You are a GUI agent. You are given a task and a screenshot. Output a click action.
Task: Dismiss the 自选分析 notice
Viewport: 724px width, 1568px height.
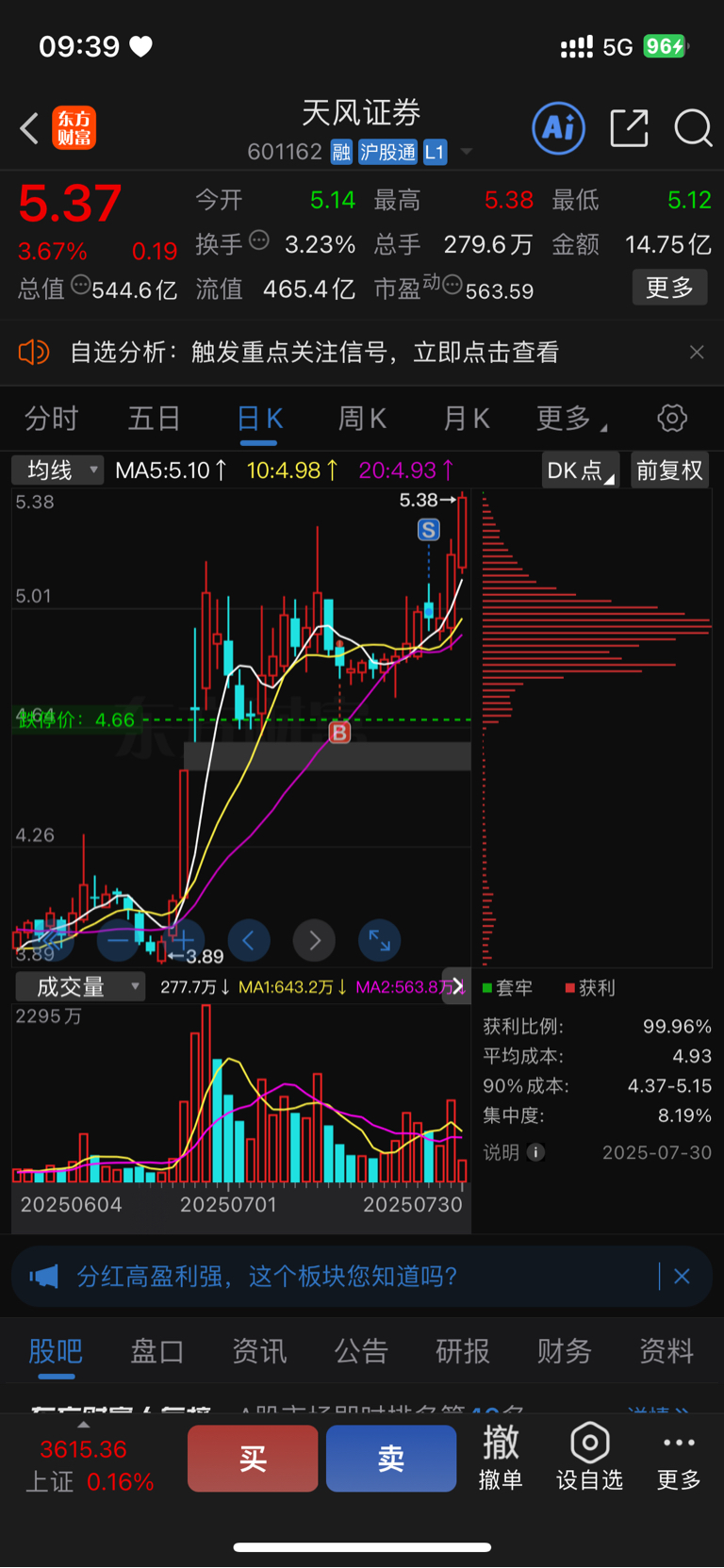pos(697,353)
